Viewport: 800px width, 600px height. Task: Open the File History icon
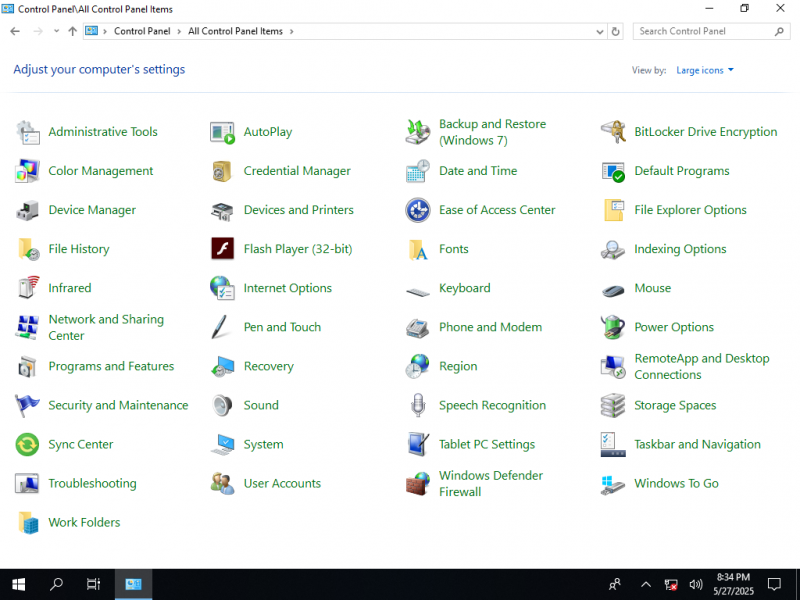click(28, 249)
